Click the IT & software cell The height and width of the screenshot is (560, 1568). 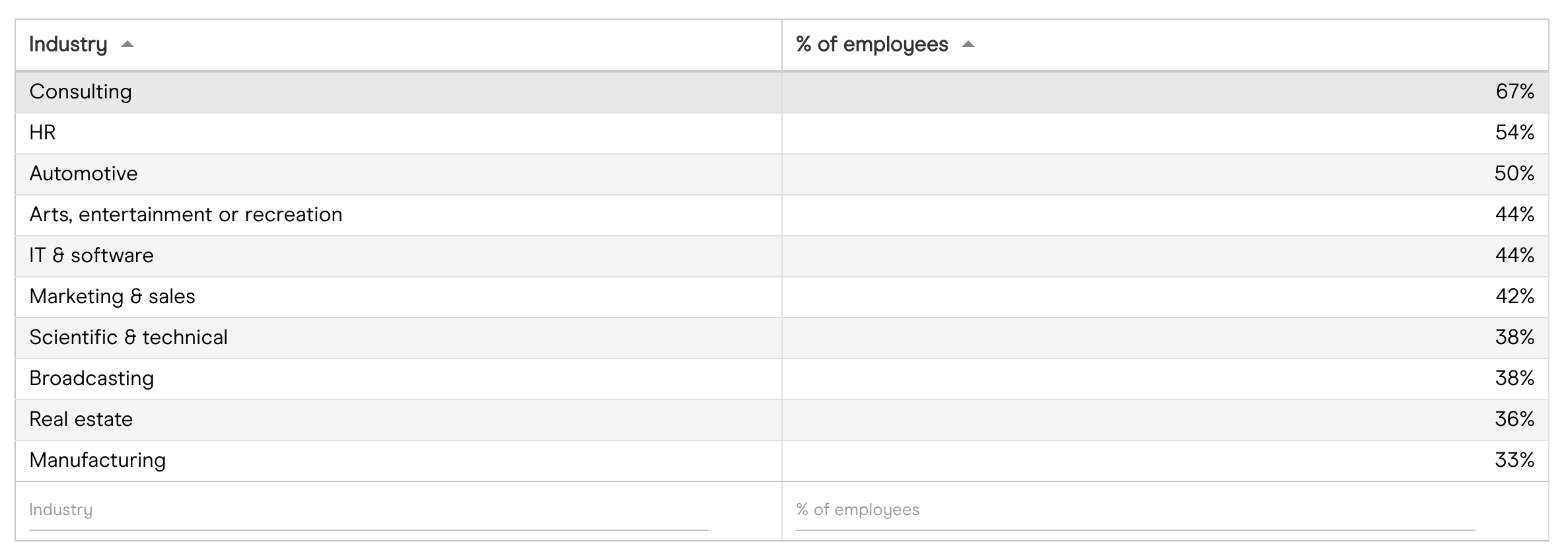coord(91,256)
